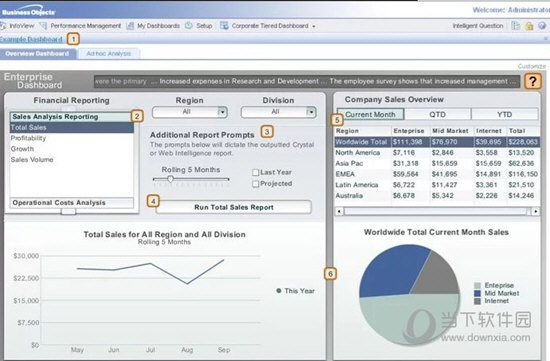550x361 pixels.
Task: Click the Internet column header
Action: (490, 131)
